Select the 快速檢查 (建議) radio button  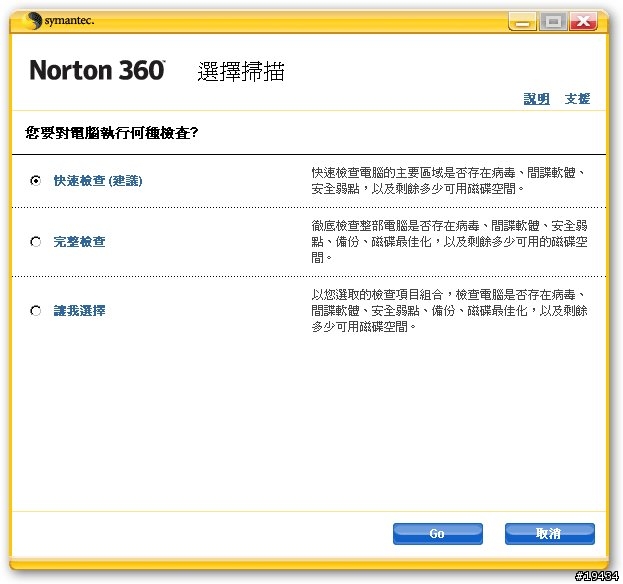click(x=35, y=181)
